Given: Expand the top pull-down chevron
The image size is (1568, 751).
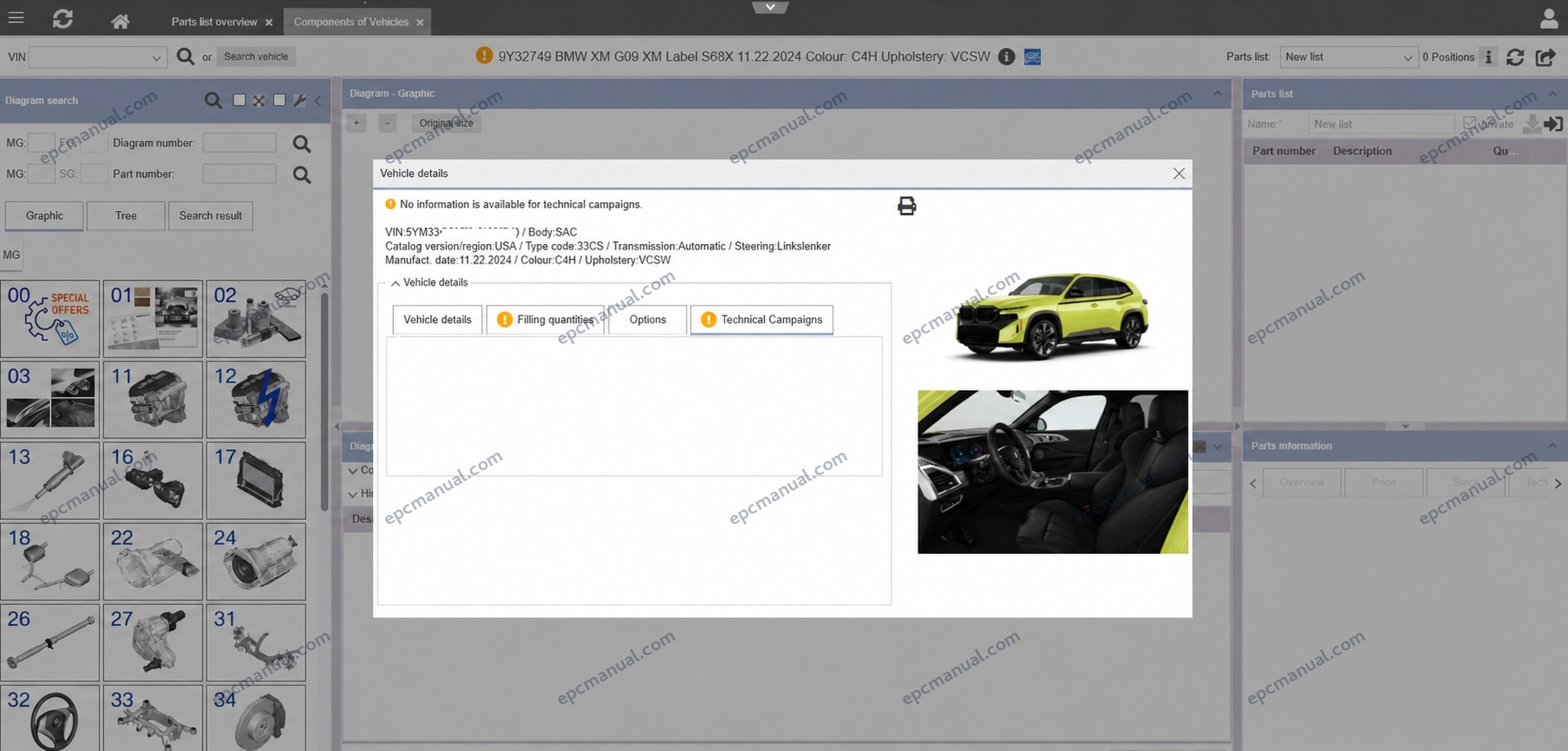Looking at the screenshot, I should tap(770, 7).
